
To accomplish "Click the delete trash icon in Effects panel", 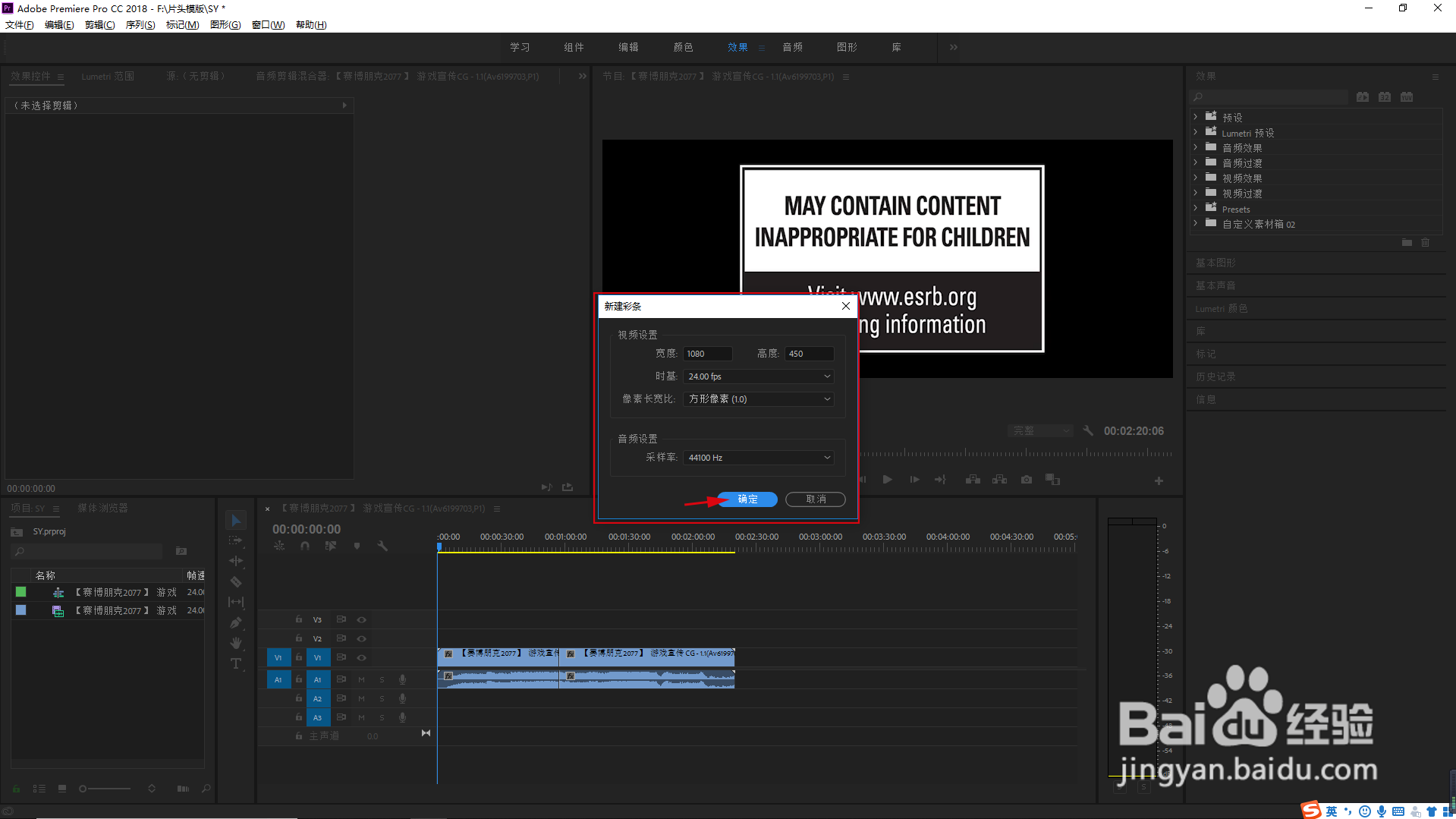I will point(1425,242).
